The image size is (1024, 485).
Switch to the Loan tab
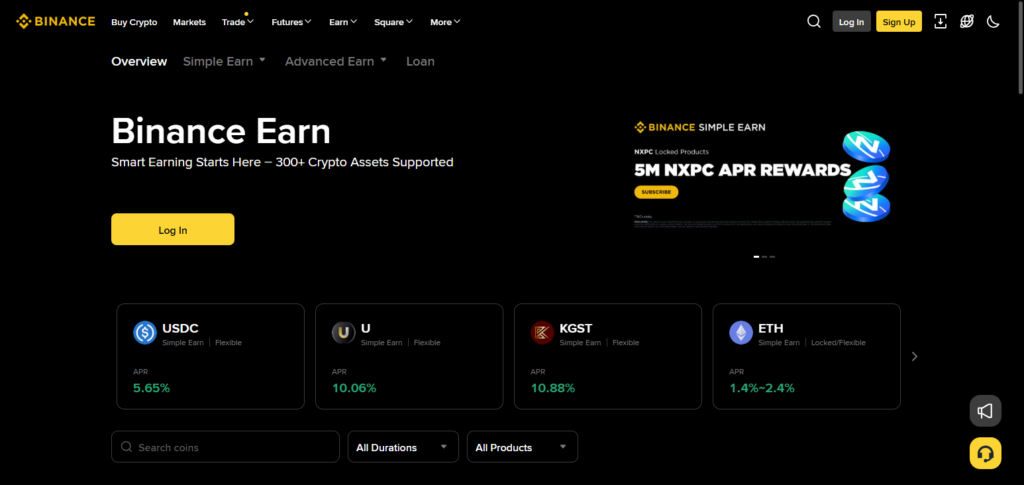tap(420, 61)
